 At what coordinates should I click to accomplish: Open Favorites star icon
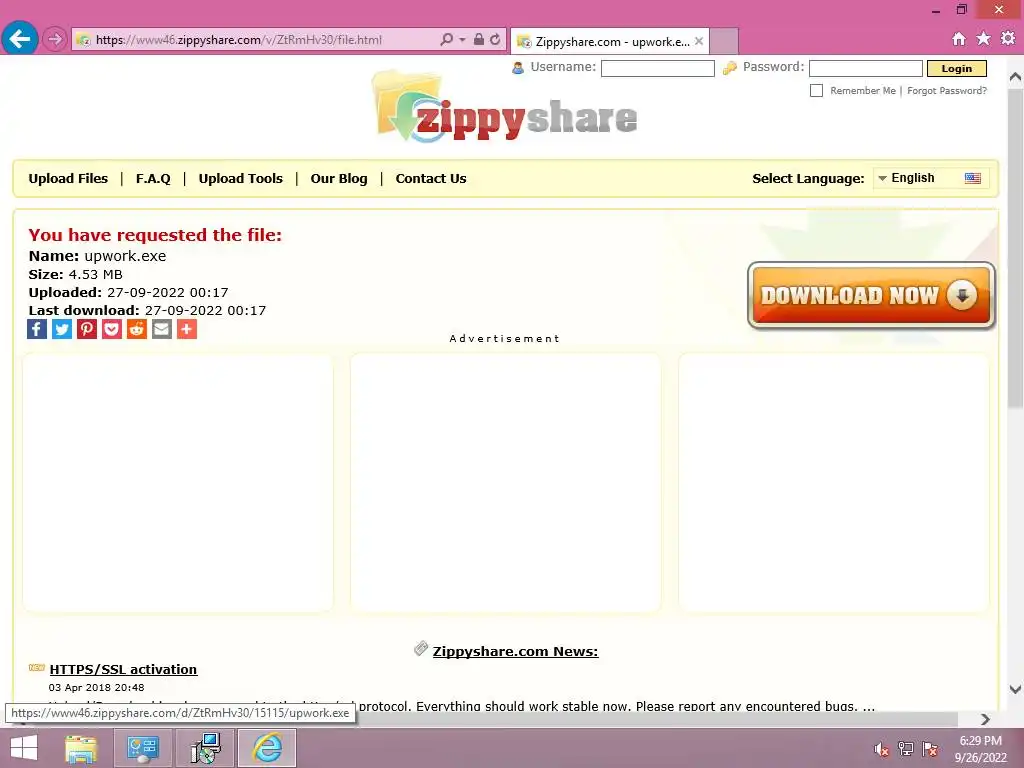[984, 39]
